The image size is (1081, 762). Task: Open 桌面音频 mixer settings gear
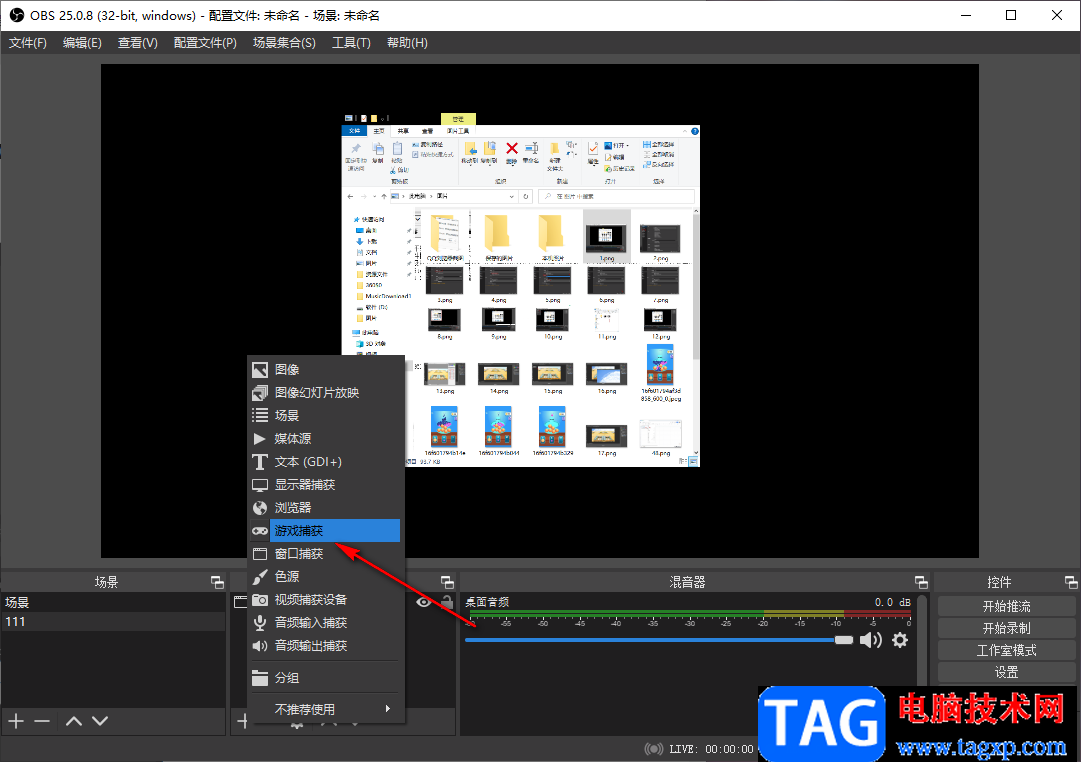pos(900,640)
